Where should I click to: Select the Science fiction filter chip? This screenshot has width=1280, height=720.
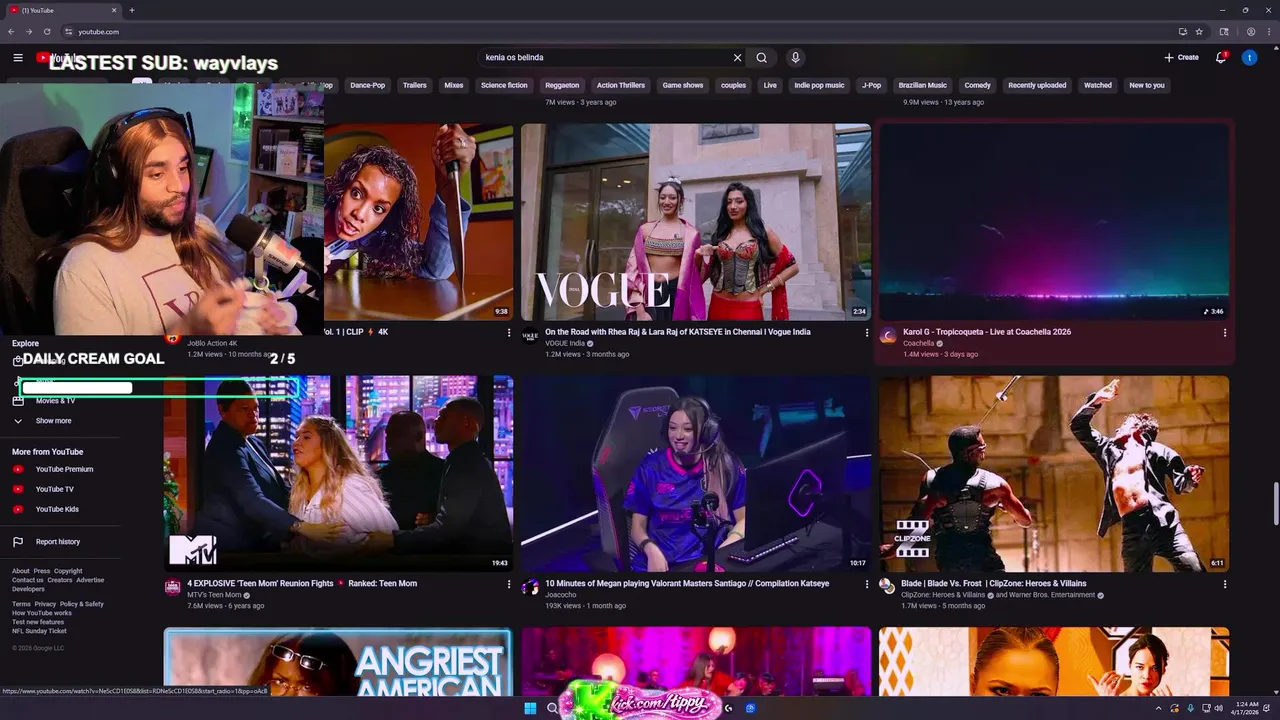504,85
